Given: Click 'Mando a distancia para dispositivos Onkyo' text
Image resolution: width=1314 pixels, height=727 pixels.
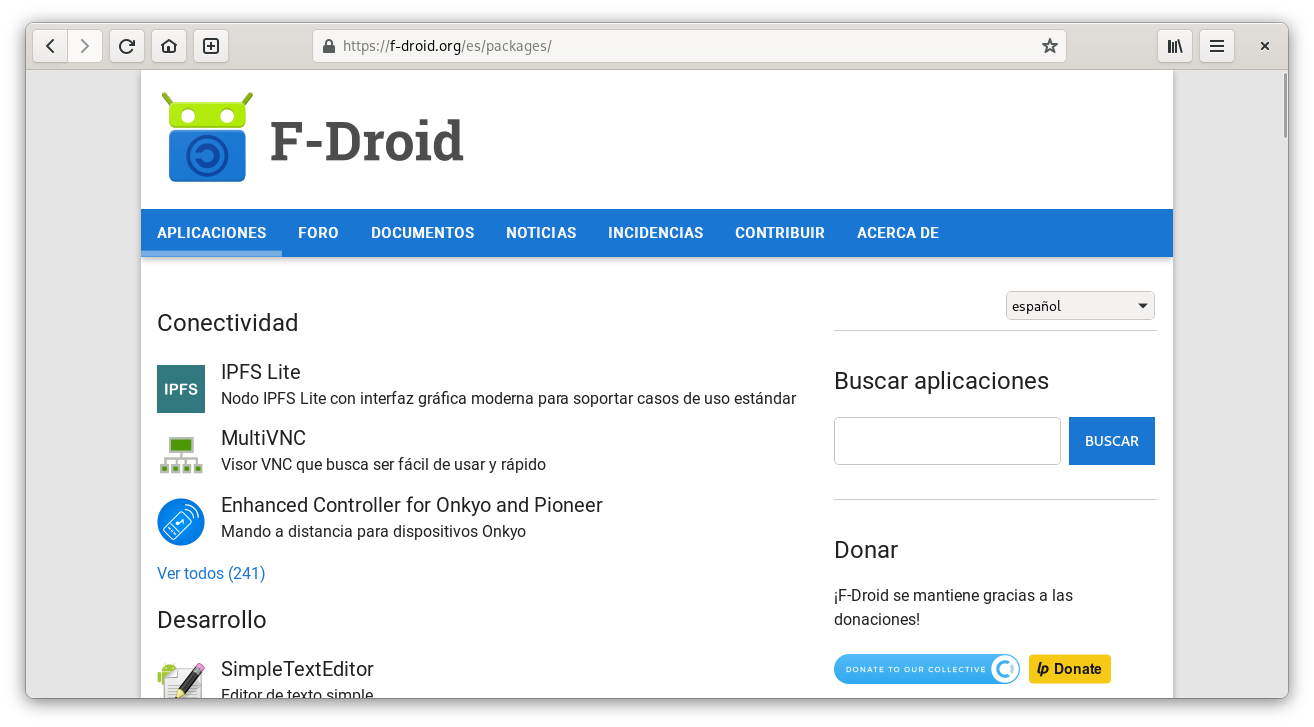Looking at the screenshot, I should (x=373, y=532).
